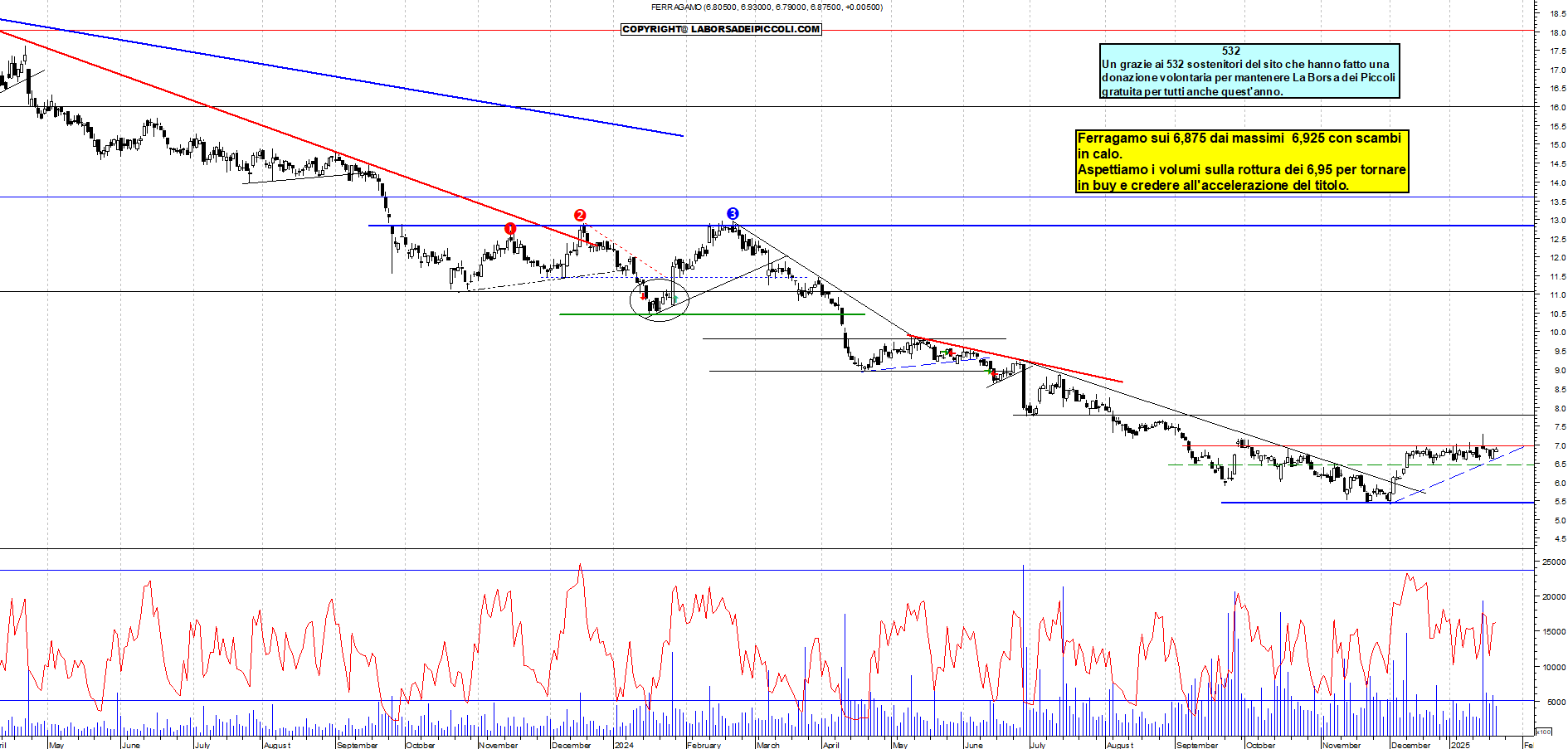
Task: Click the 17.0 price axis label
Action: (x=1557, y=71)
